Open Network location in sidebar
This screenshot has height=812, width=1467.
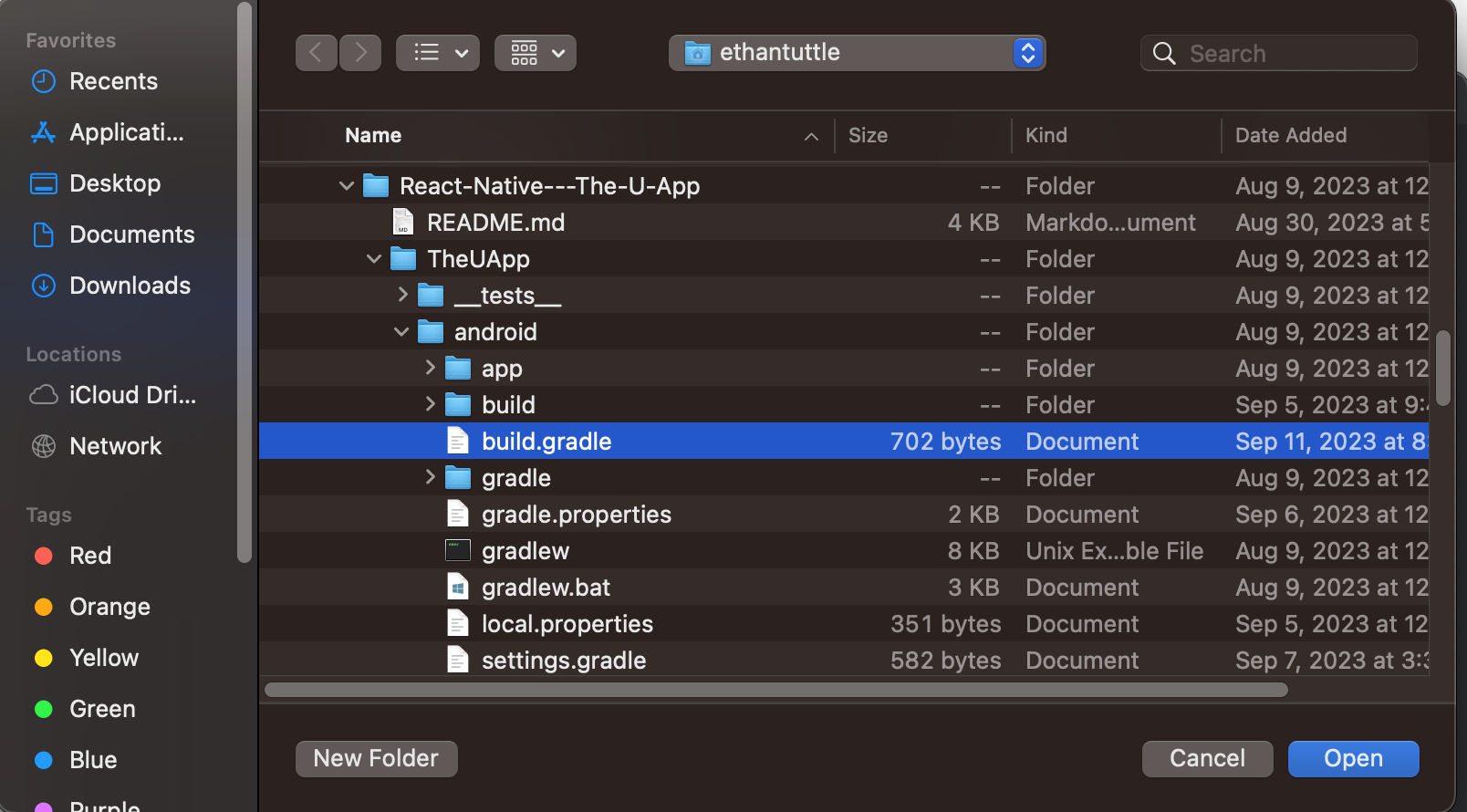tap(115, 446)
